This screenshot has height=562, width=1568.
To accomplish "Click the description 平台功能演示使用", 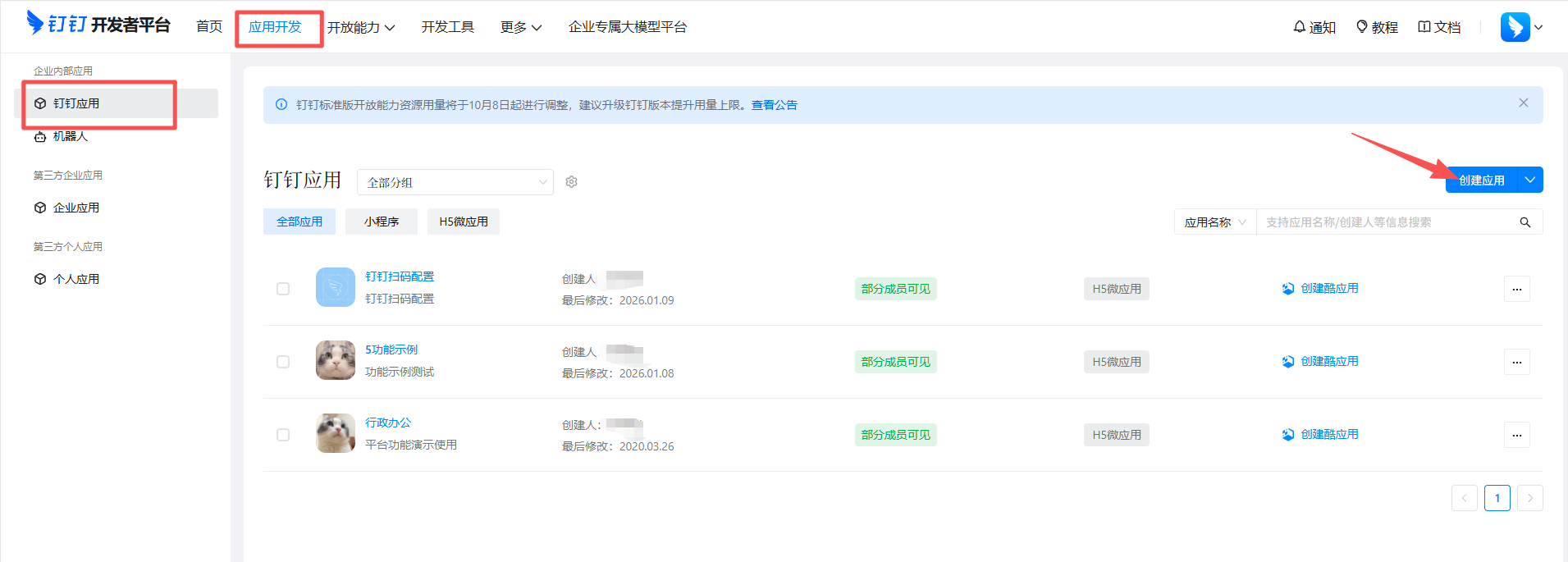I will coord(411,445).
